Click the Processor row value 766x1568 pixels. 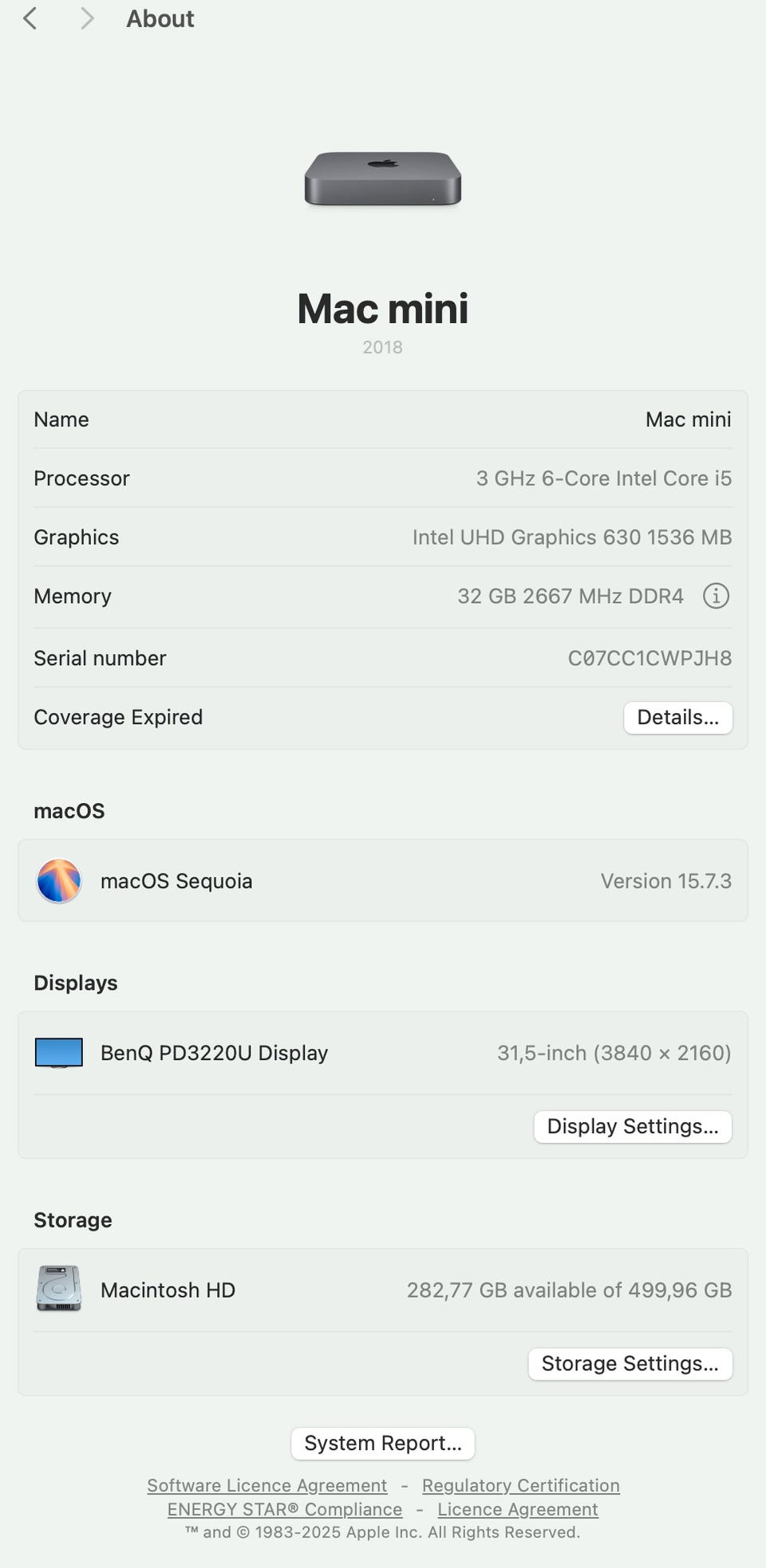(603, 479)
